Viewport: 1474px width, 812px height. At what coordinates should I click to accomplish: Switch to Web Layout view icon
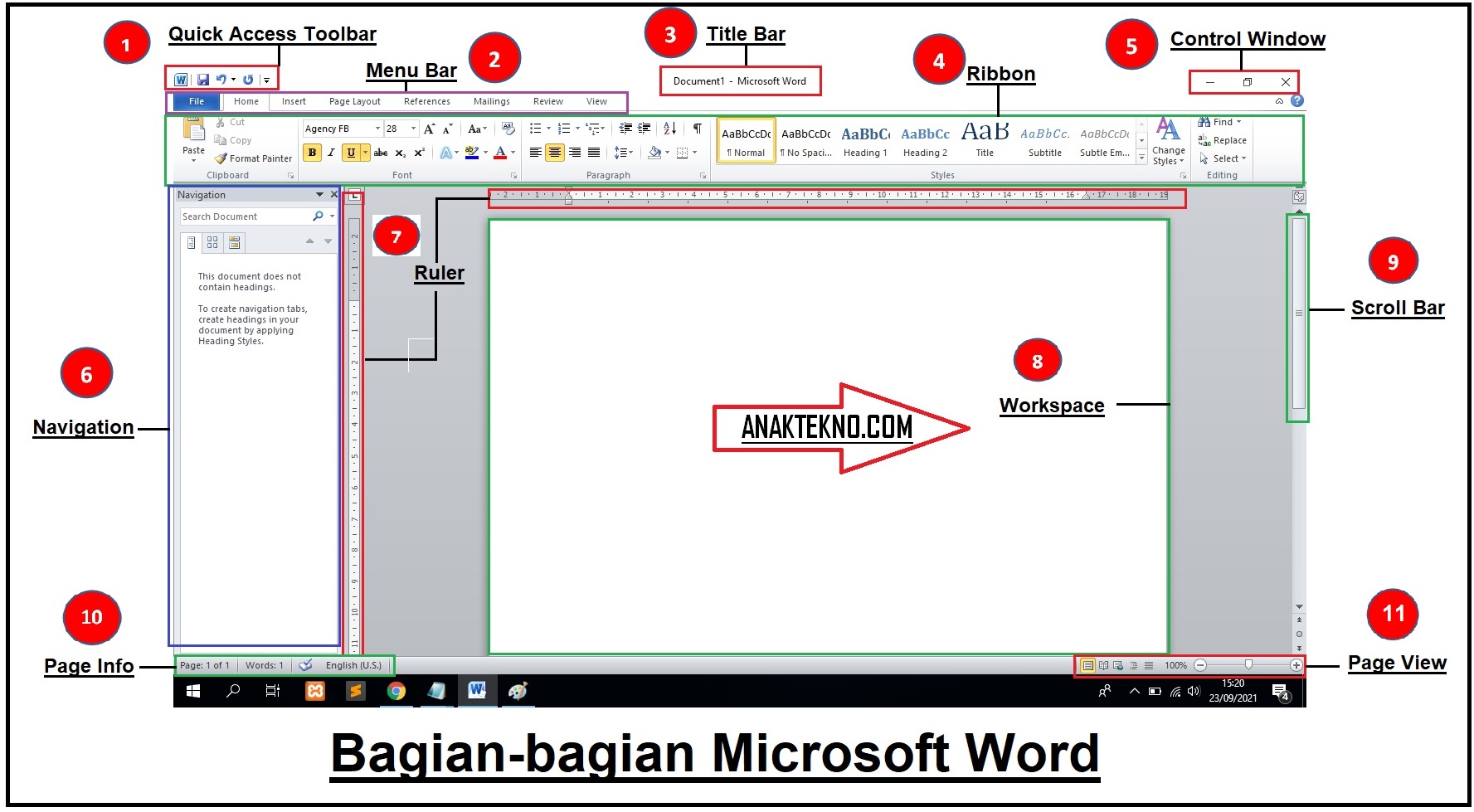(x=1118, y=665)
